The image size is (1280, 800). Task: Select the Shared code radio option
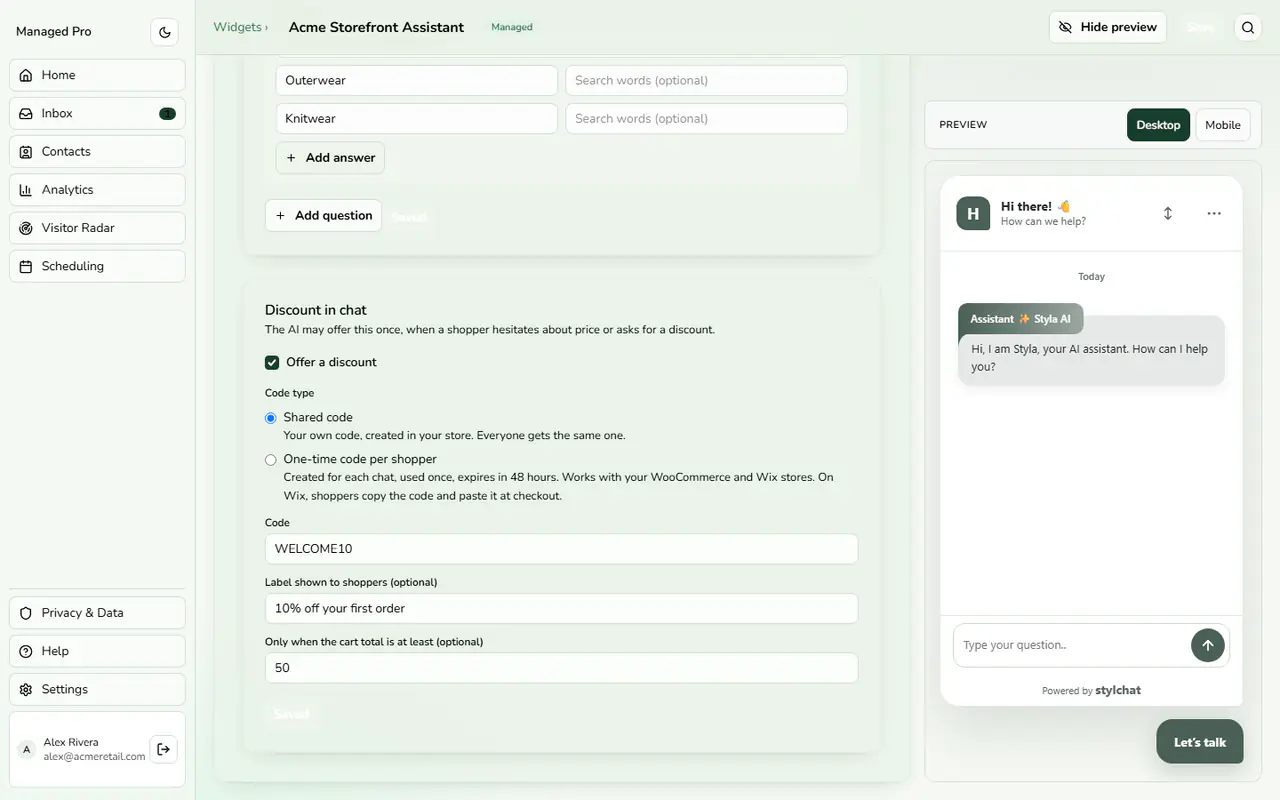(x=271, y=418)
